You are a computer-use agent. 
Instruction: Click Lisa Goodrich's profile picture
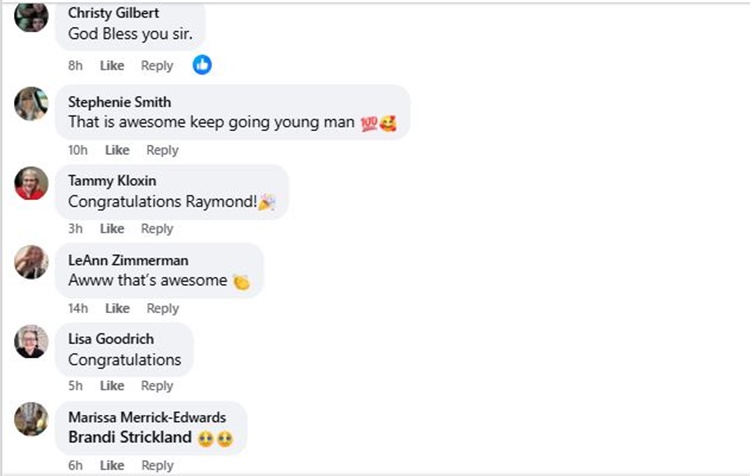[31, 340]
